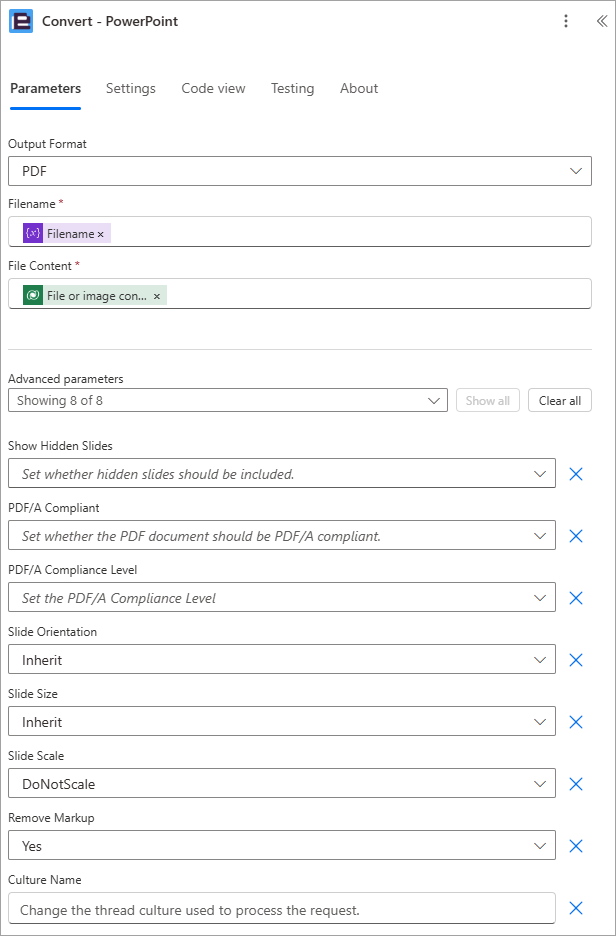The height and width of the screenshot is (936, 616).
Task: Click the Advanced parameters label
Action: (66, 378)
